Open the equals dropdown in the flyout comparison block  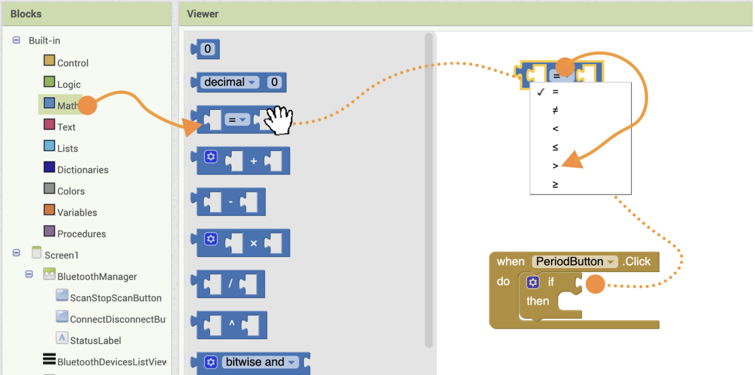pos(237,120)
